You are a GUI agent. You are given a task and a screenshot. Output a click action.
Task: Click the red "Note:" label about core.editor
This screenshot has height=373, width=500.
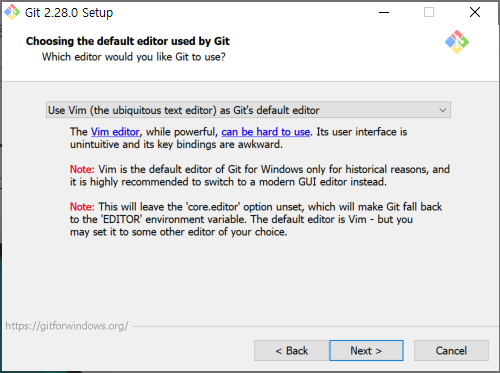coord(82,207)
